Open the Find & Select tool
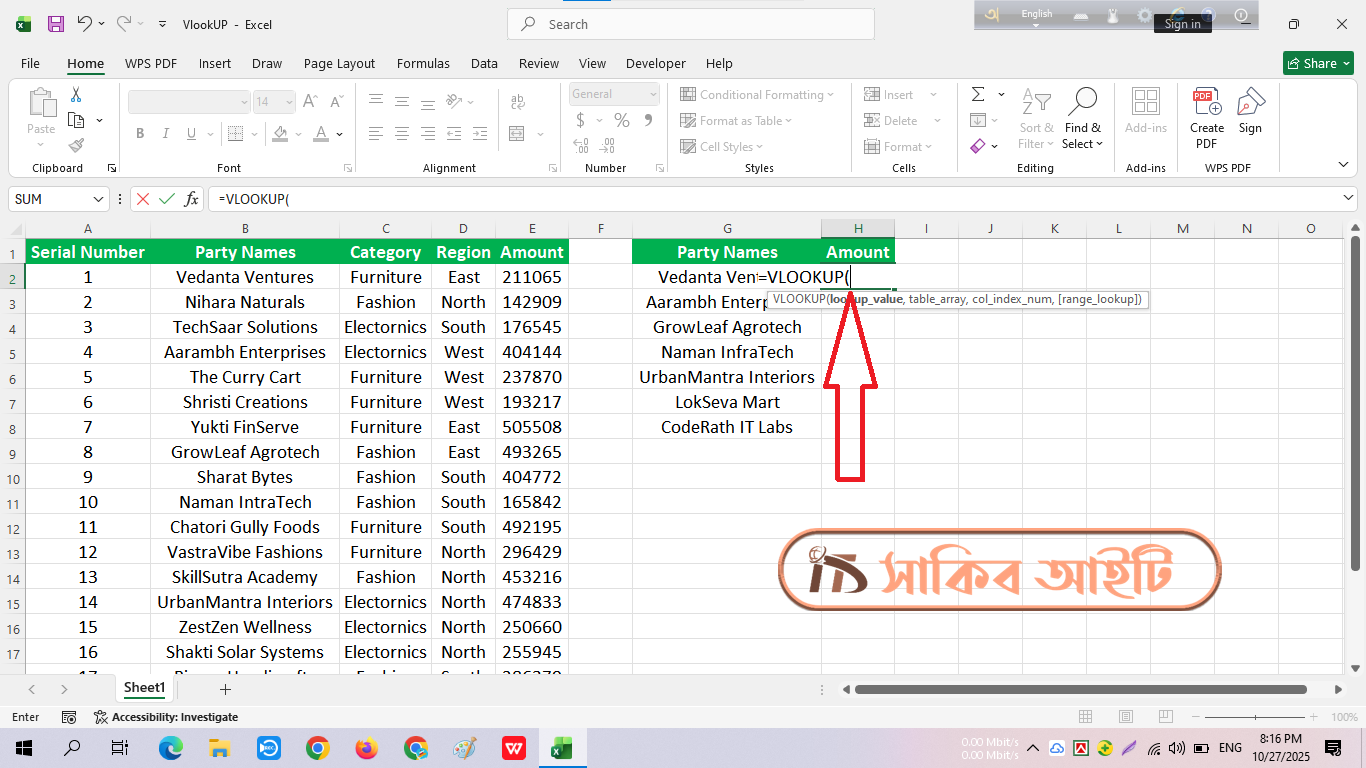Viewport: 1366px width, 768px height. click(x=1082, y=119)
